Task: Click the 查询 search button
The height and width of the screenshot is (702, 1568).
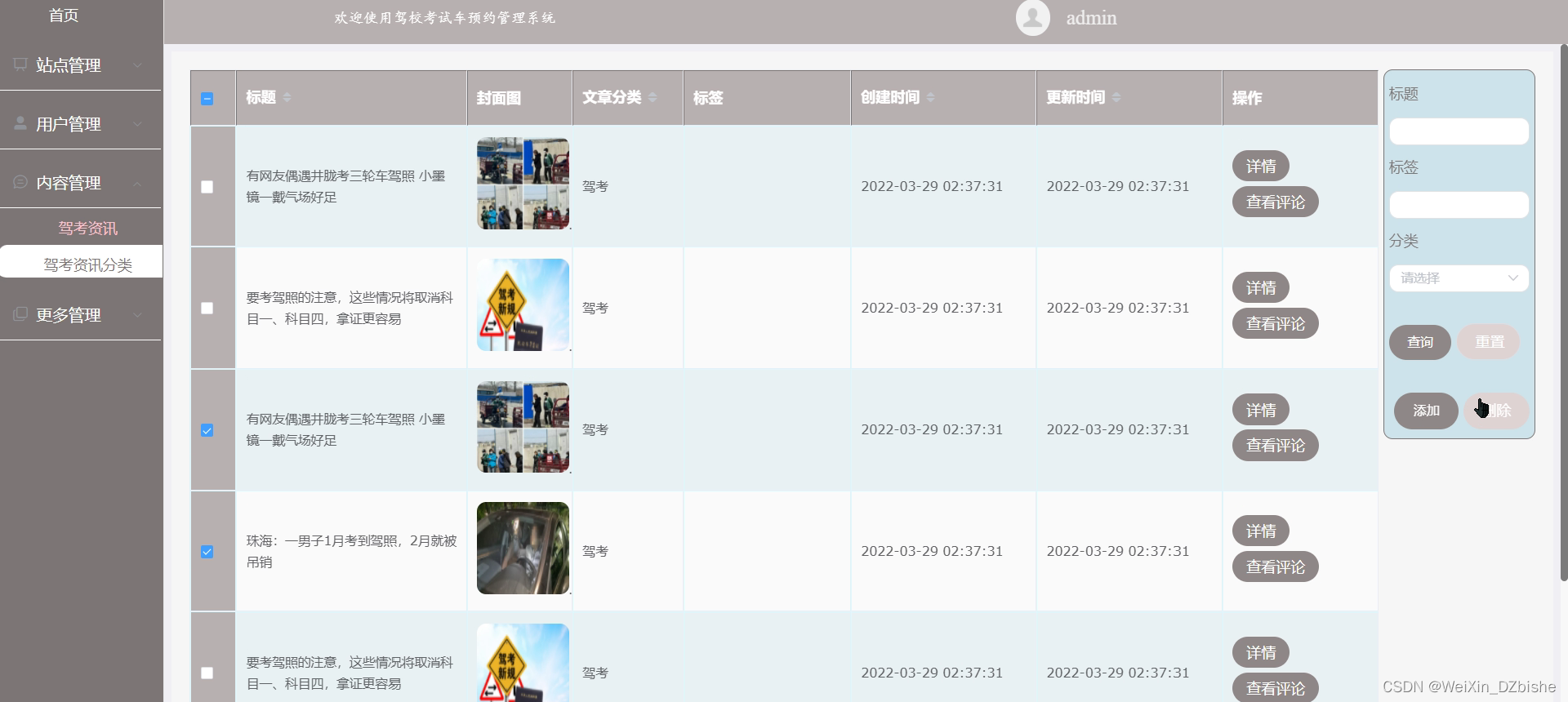Action: [x=1419, y=342]
